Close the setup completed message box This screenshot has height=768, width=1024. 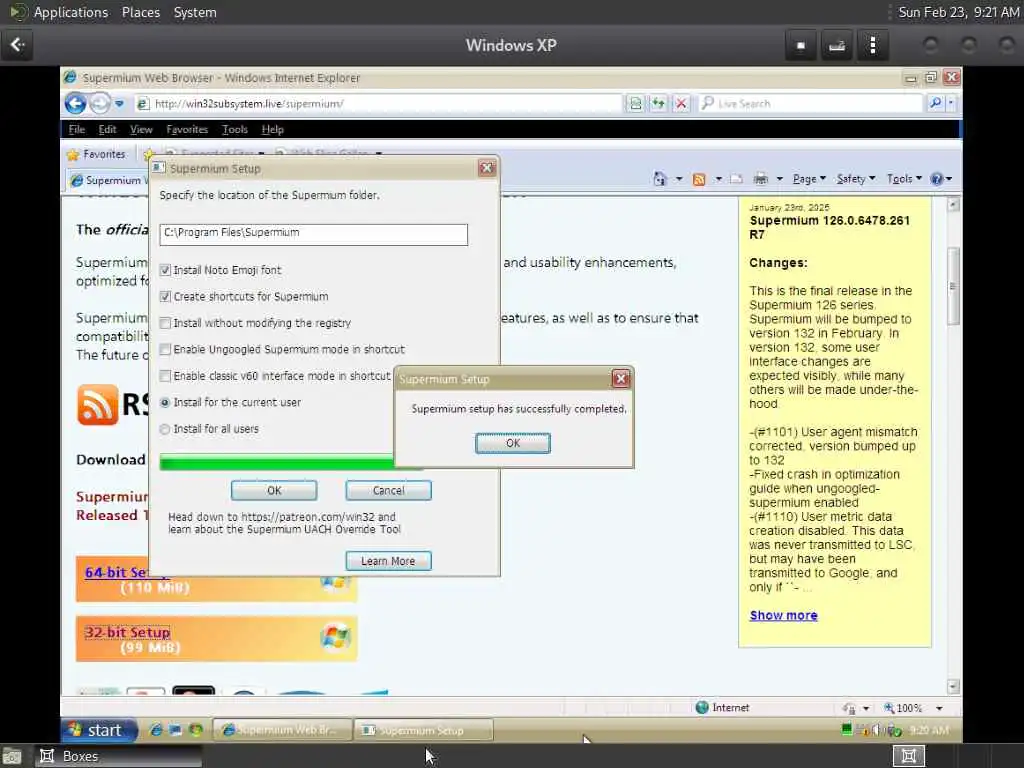tap(620, 378)
